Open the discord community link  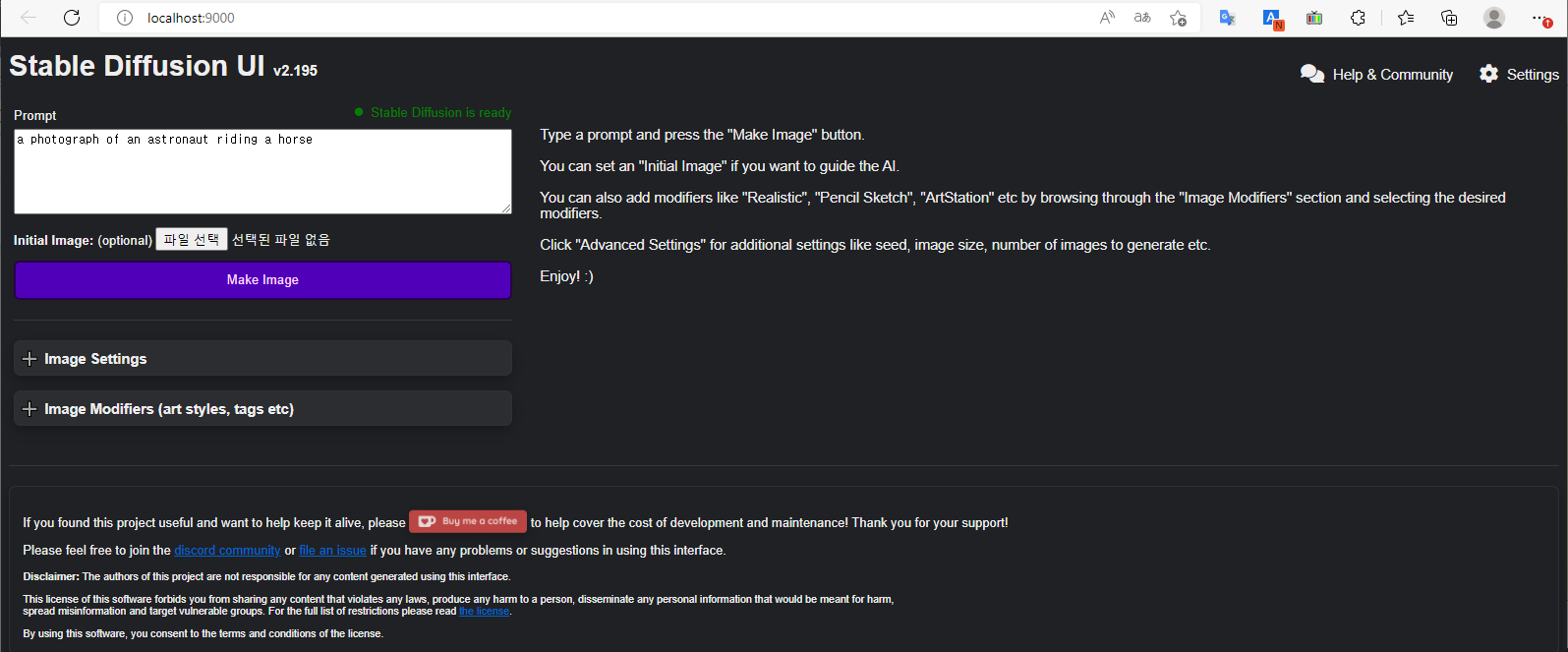(x=227, y=551)
